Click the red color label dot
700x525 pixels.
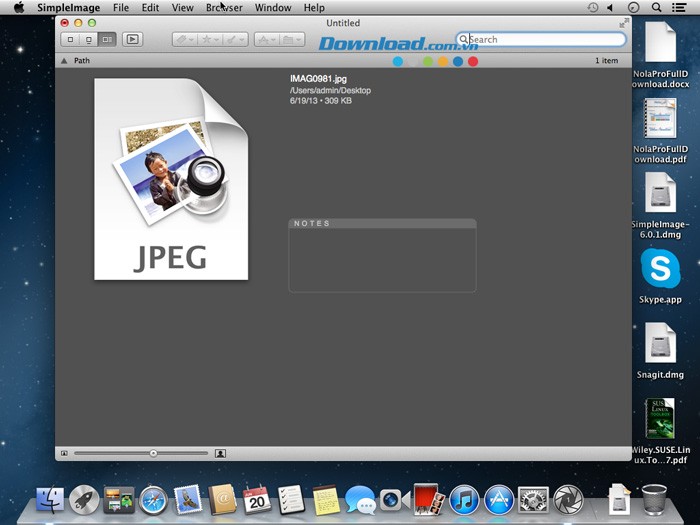click(x=473, y=61)
